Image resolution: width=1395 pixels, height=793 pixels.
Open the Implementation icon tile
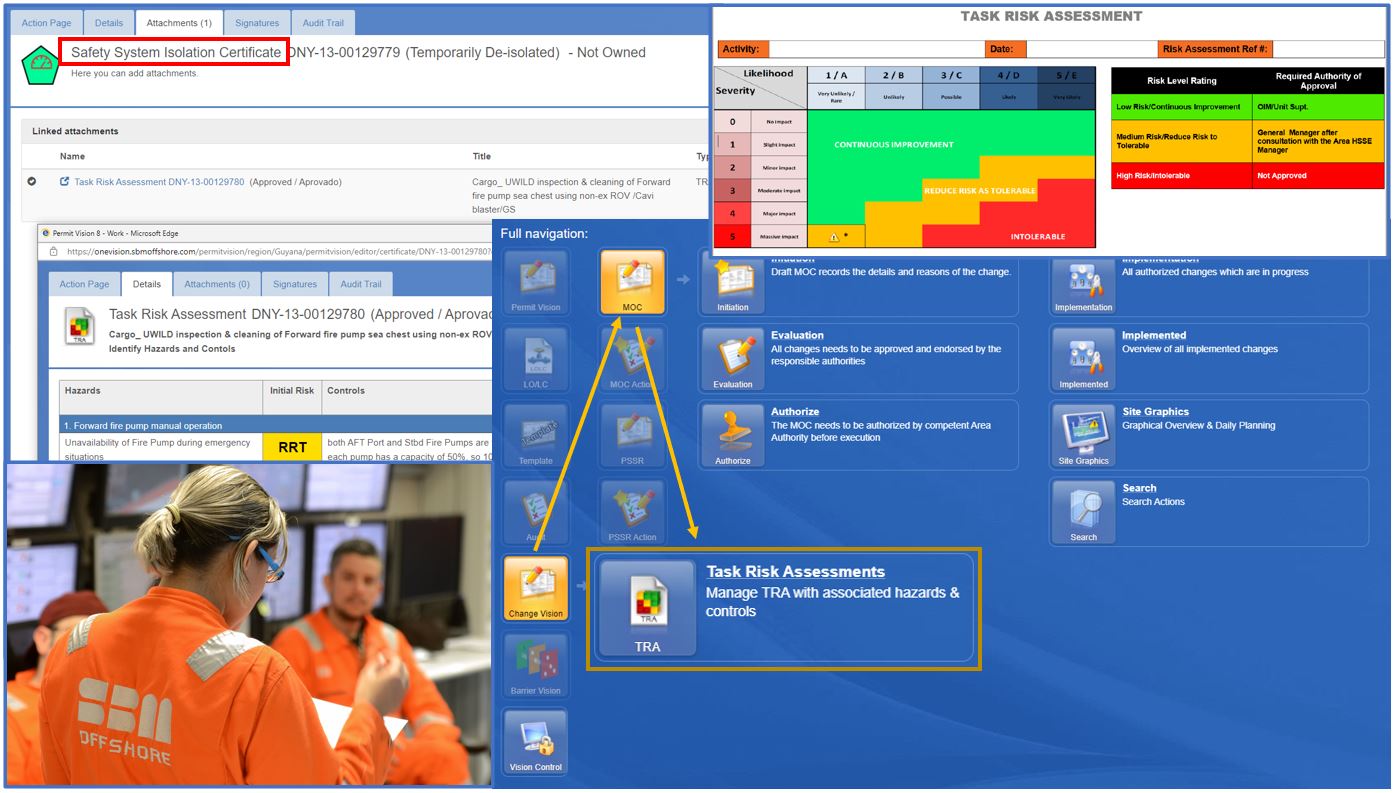[x=1084, y=283]
